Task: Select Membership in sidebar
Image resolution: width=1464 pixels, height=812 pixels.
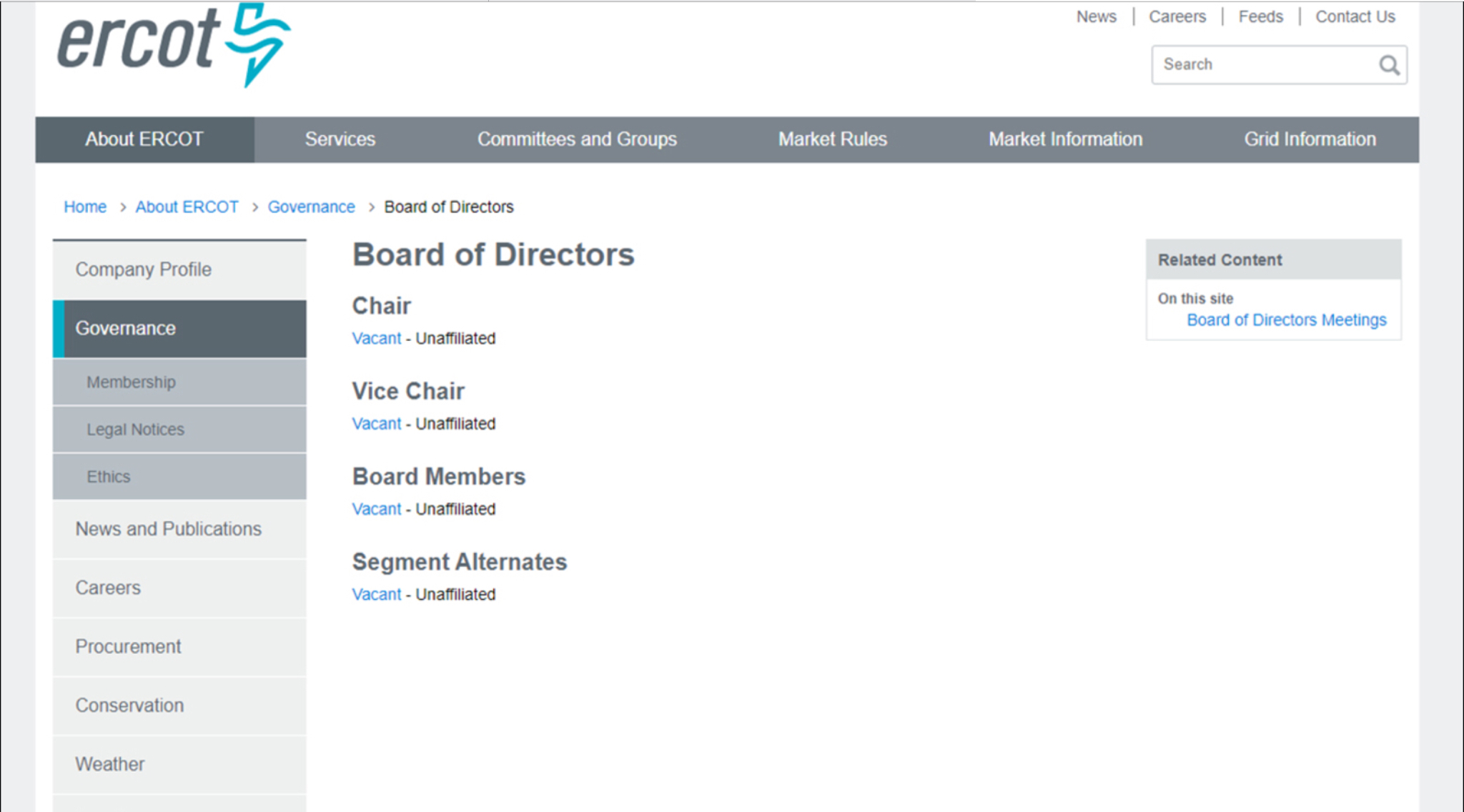Action: 179,382
